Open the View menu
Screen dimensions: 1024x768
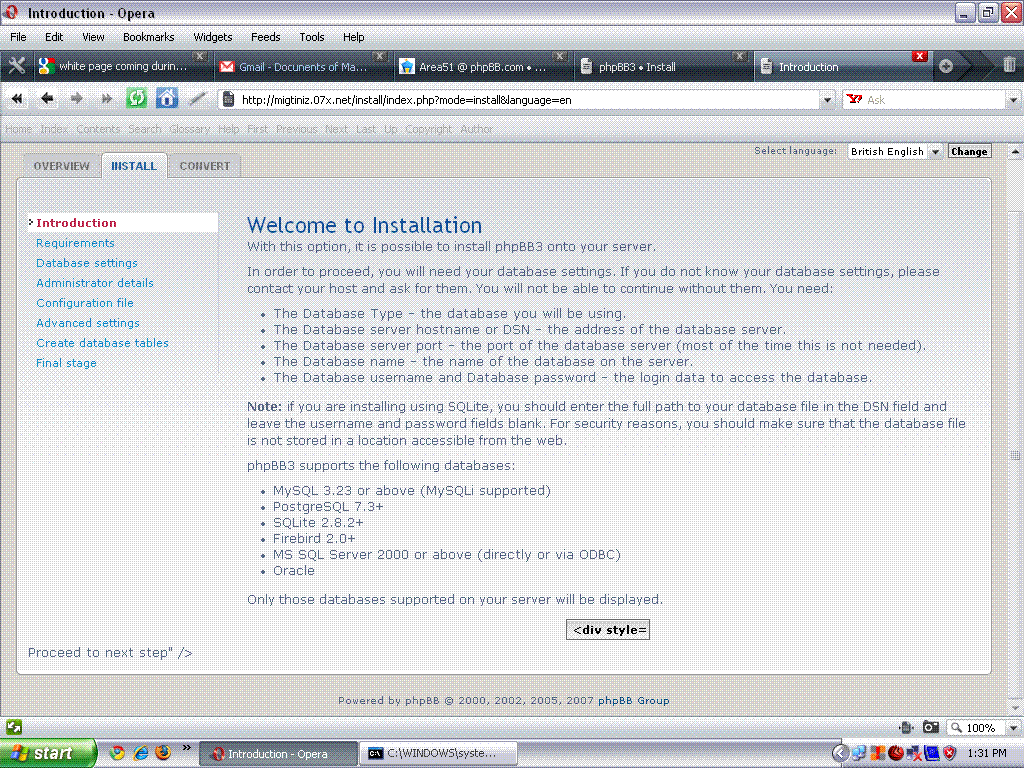point(93,37)
